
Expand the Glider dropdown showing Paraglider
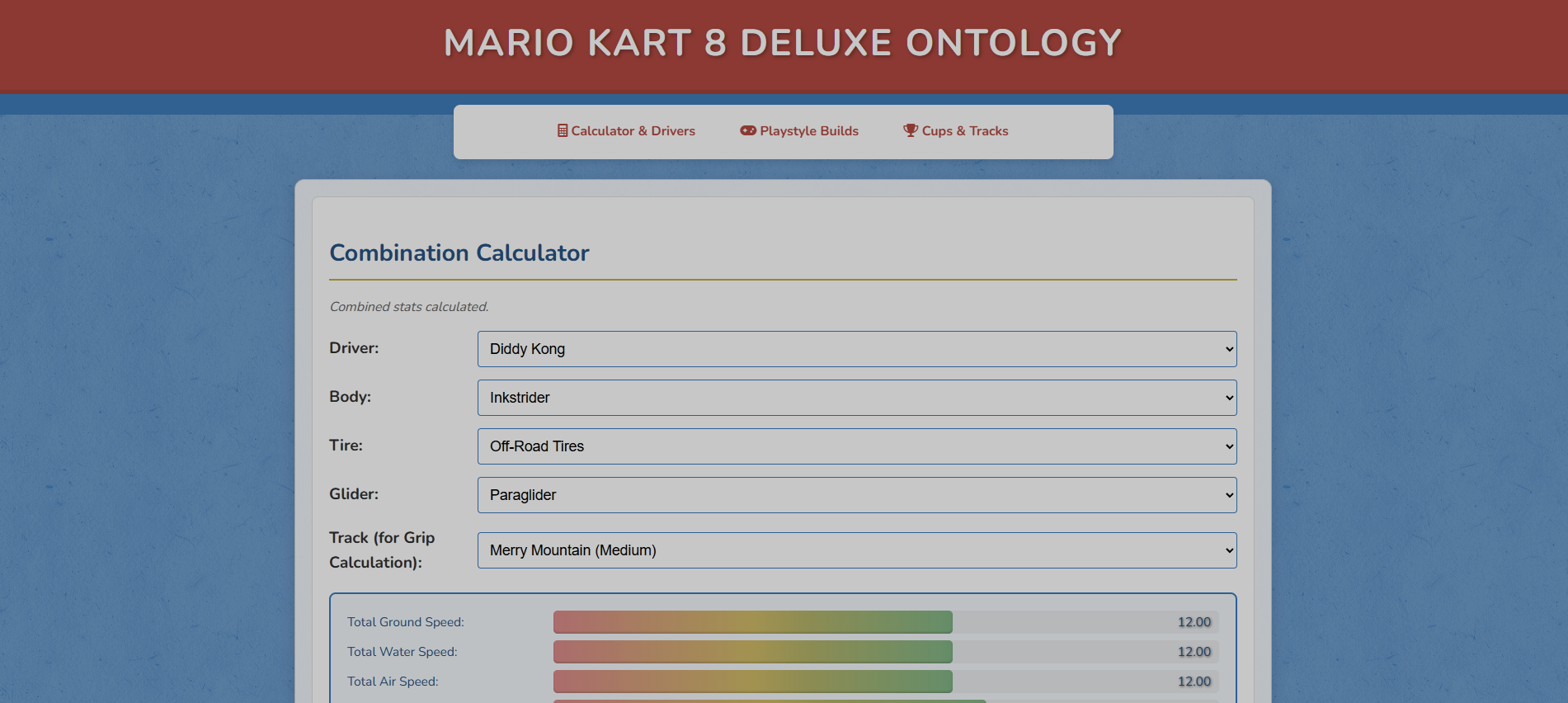click(x=857, y=495)
